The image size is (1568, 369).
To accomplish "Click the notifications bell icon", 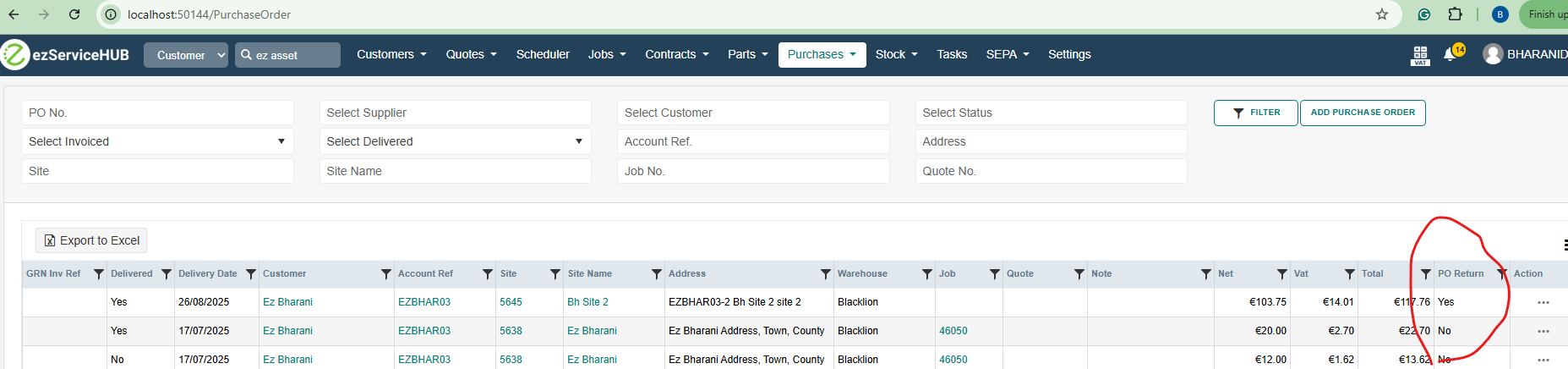I will [1450, 55].
